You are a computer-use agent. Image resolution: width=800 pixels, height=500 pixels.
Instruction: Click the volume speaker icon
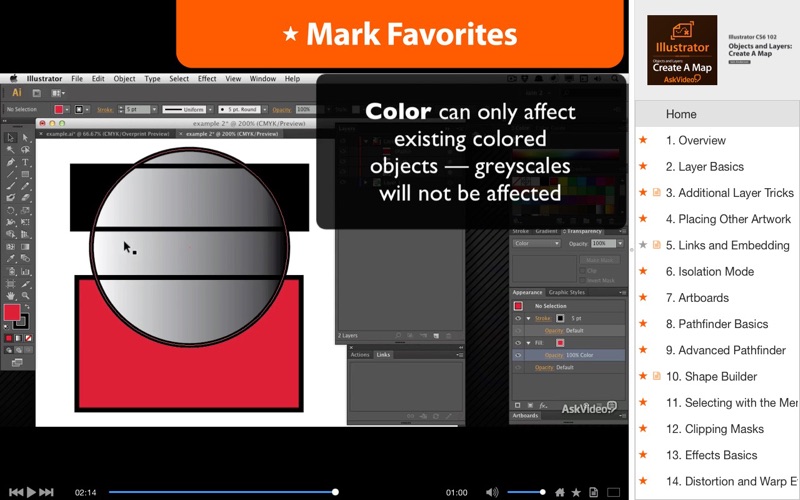[x=492, y=492]
